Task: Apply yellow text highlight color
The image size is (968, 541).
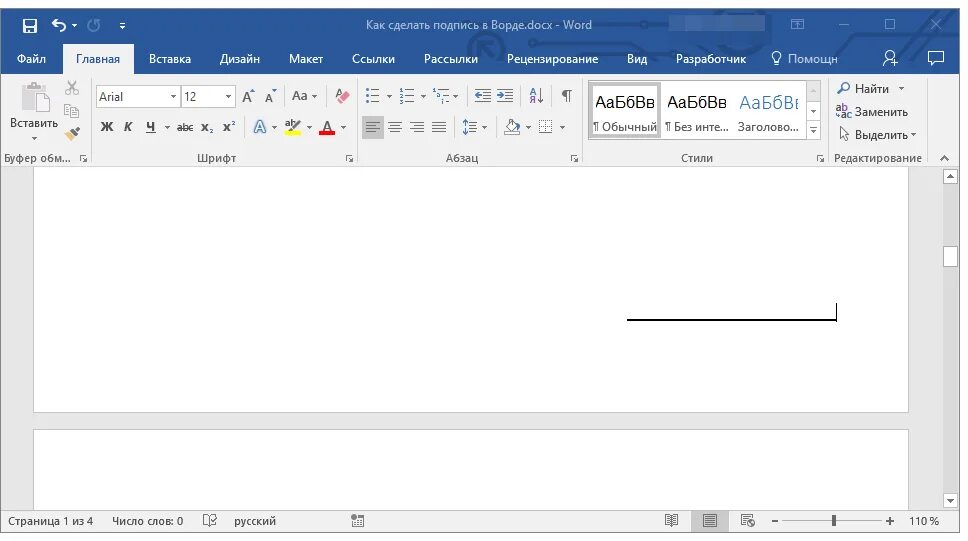Action: [x=293, y=127]
